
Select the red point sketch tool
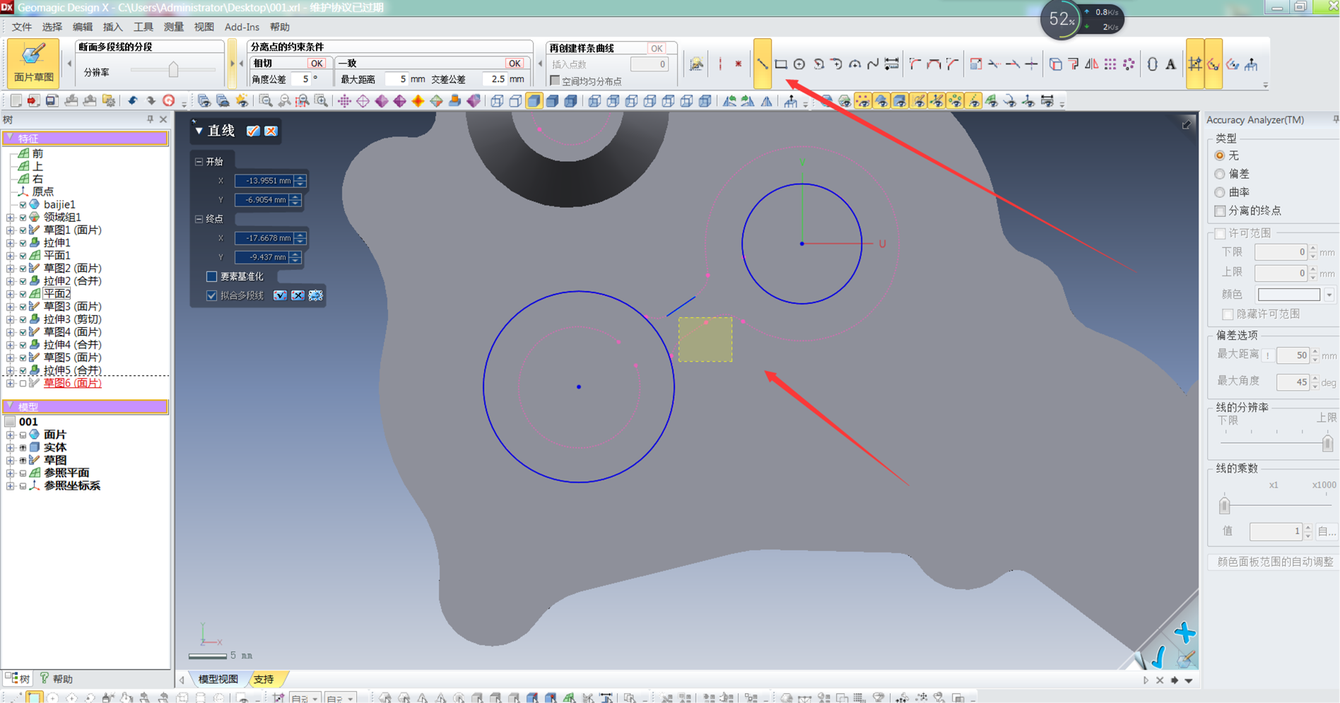coord(739,64)
